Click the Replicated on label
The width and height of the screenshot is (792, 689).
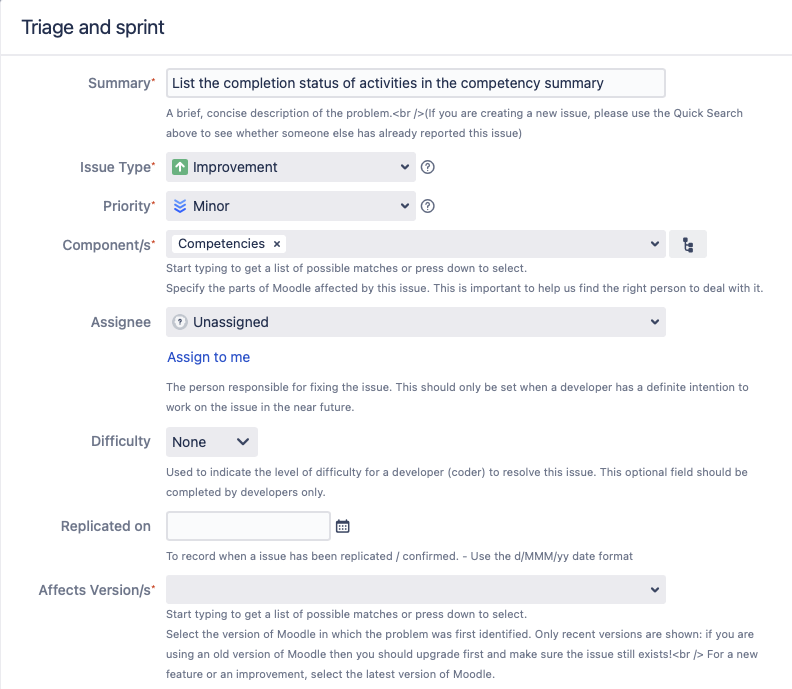(x=106, y=526)
